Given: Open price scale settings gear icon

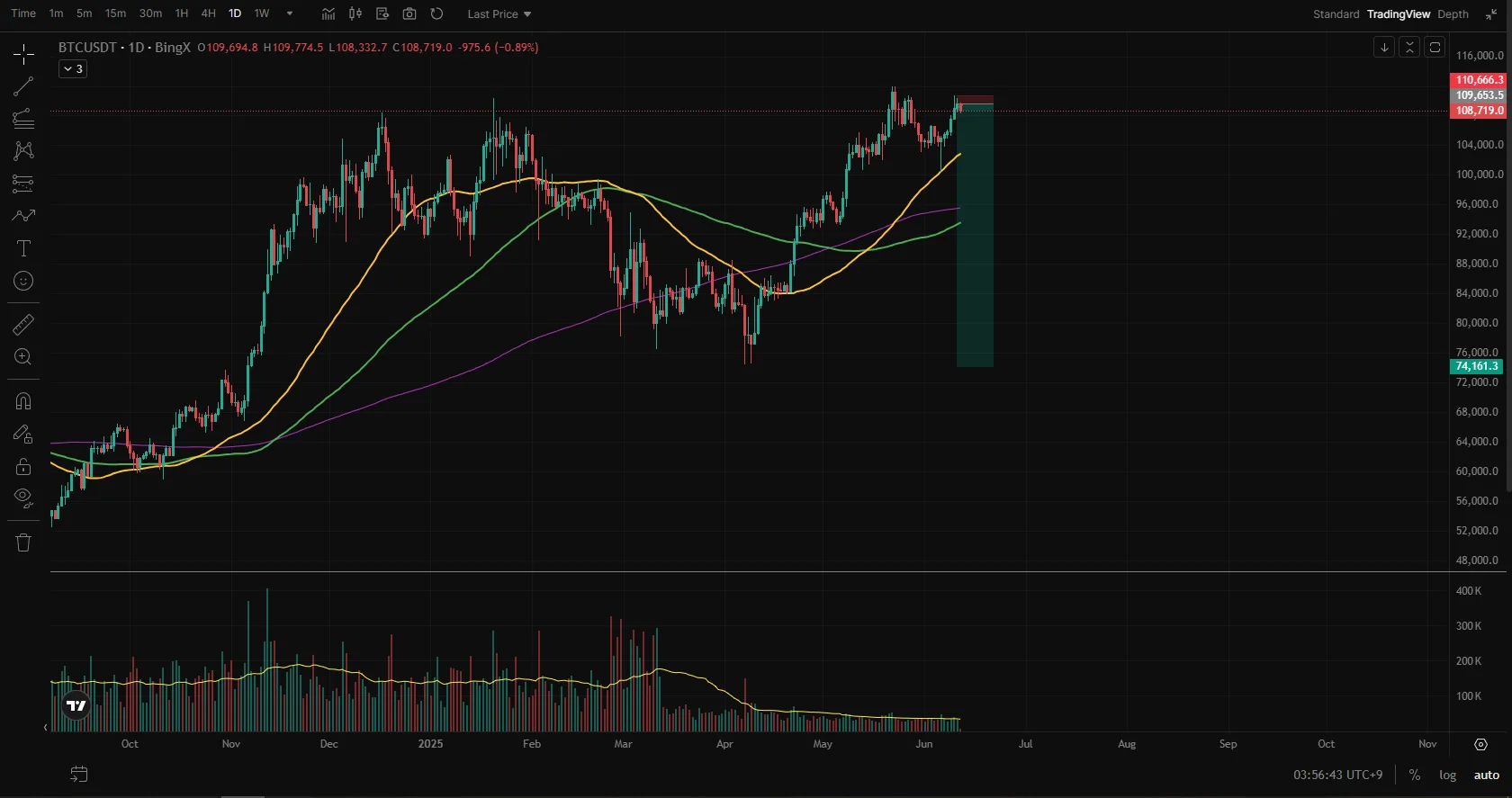Looking at the screenshot, I should pos(1480,744).
